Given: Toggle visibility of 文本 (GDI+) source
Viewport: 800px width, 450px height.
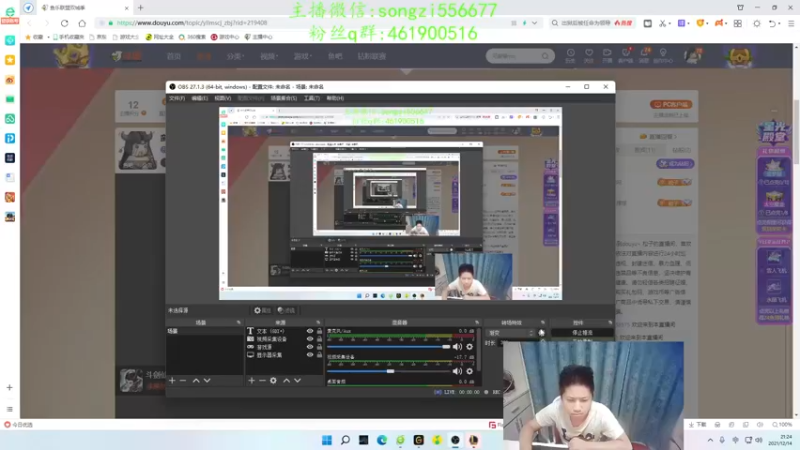Looking at the screenshot, I should [310, 331].
